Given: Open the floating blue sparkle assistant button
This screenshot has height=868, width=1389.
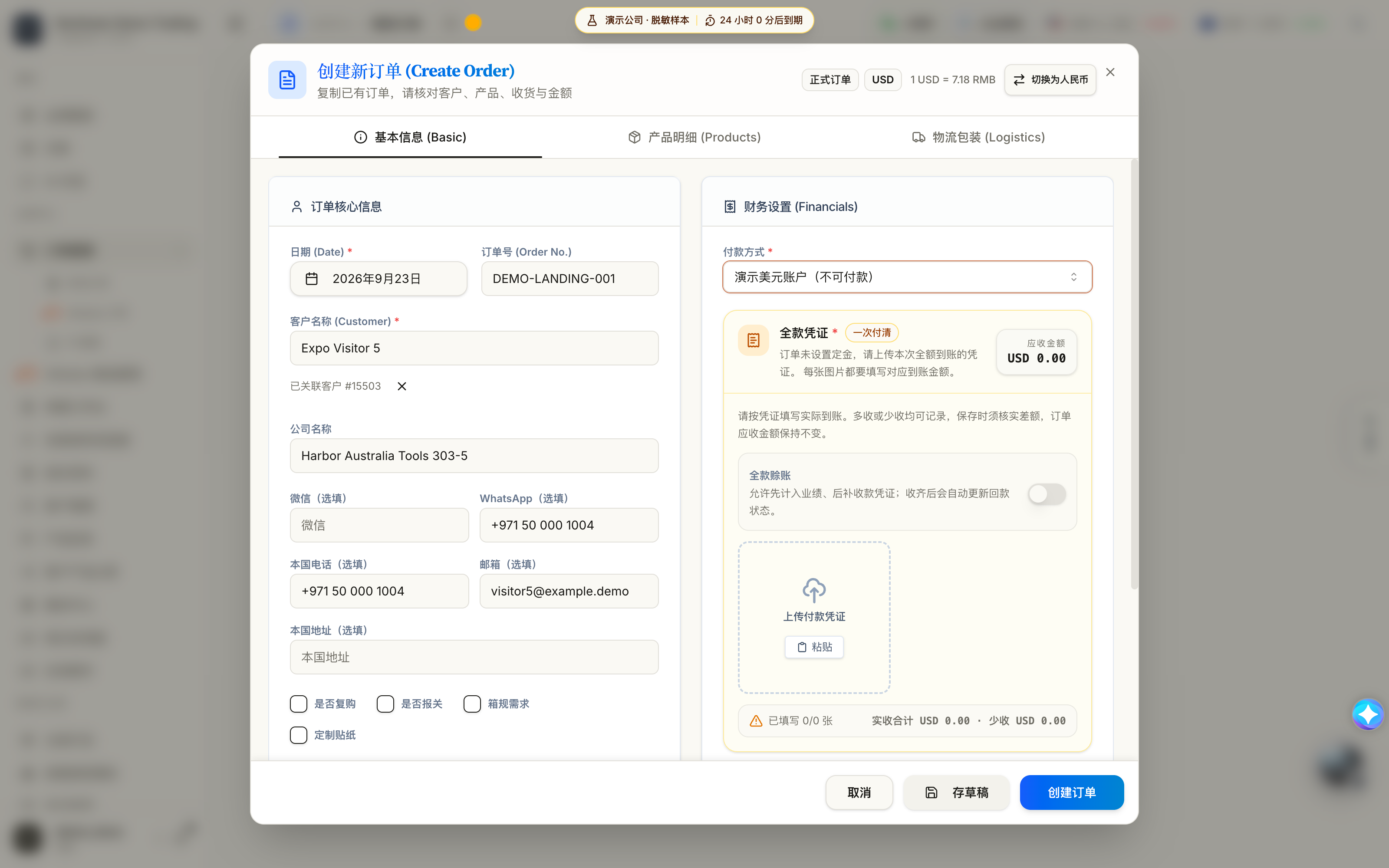Looking at the screenshot, I should click(1367, 714).
